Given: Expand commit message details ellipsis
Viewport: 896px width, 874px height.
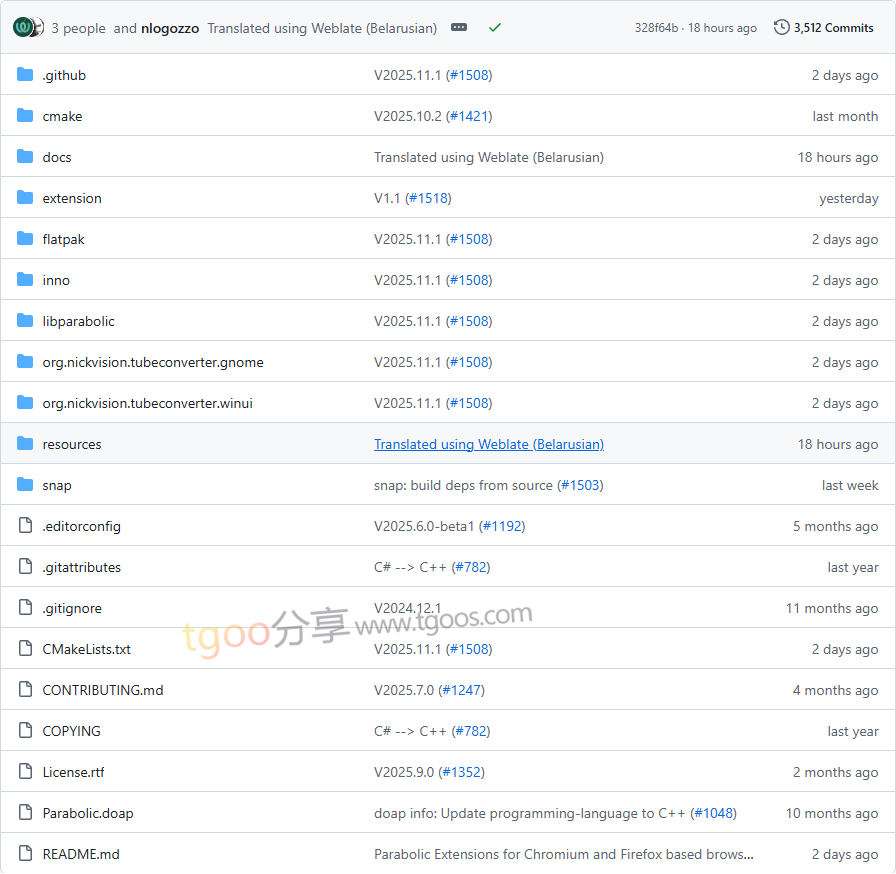Looking at the screenshot, I should tap(459, 28).
